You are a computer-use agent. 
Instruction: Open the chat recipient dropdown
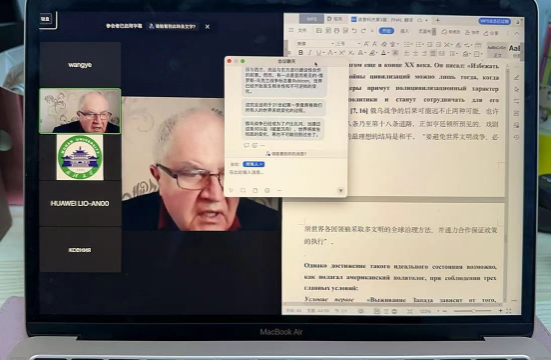[253, 164]
